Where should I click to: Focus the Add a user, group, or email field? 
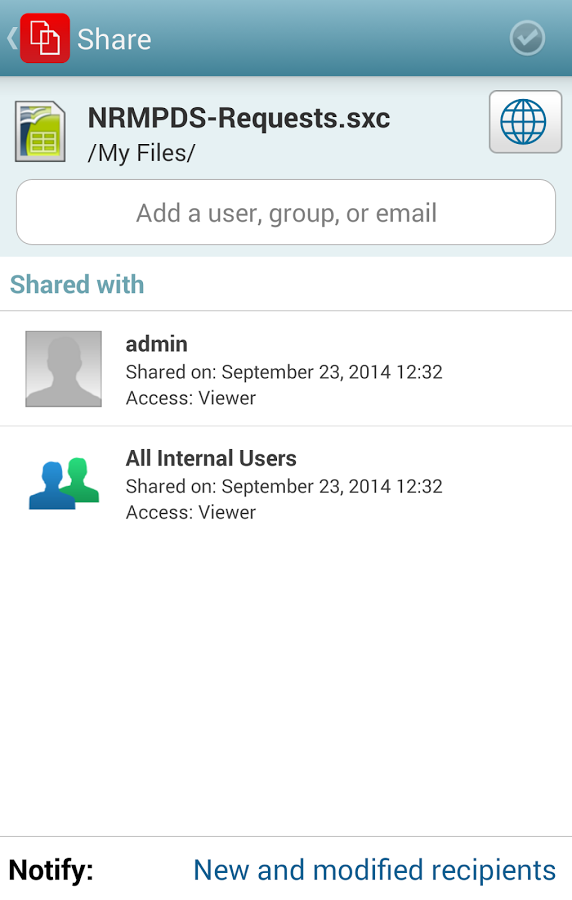click(x=286, y=212)
